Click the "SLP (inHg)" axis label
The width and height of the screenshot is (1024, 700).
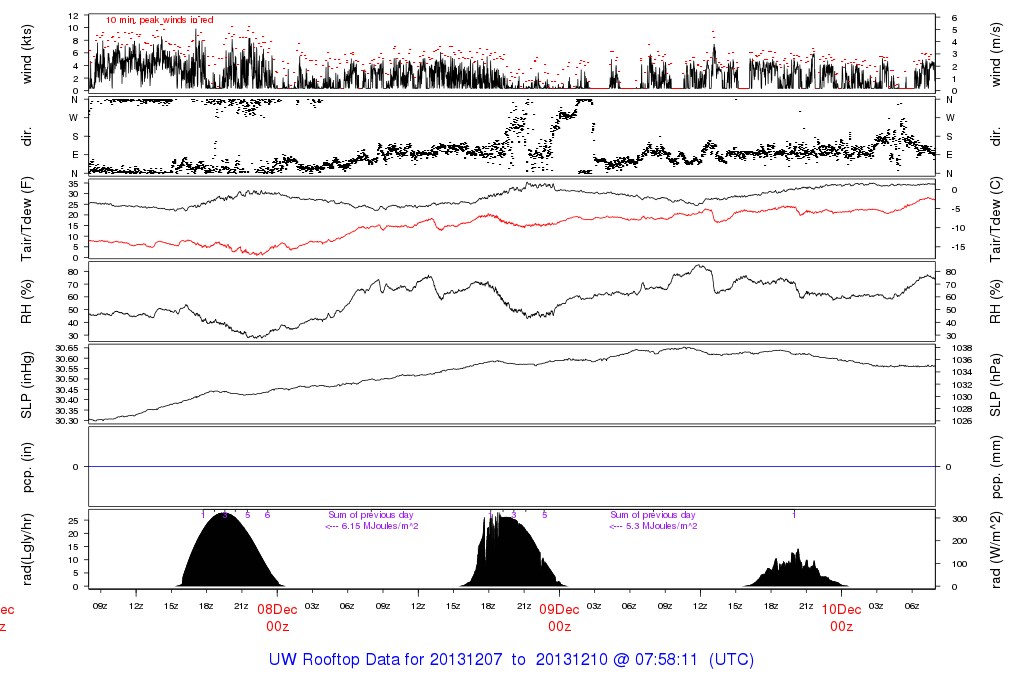pyautogui.click(x=27, y=385)
